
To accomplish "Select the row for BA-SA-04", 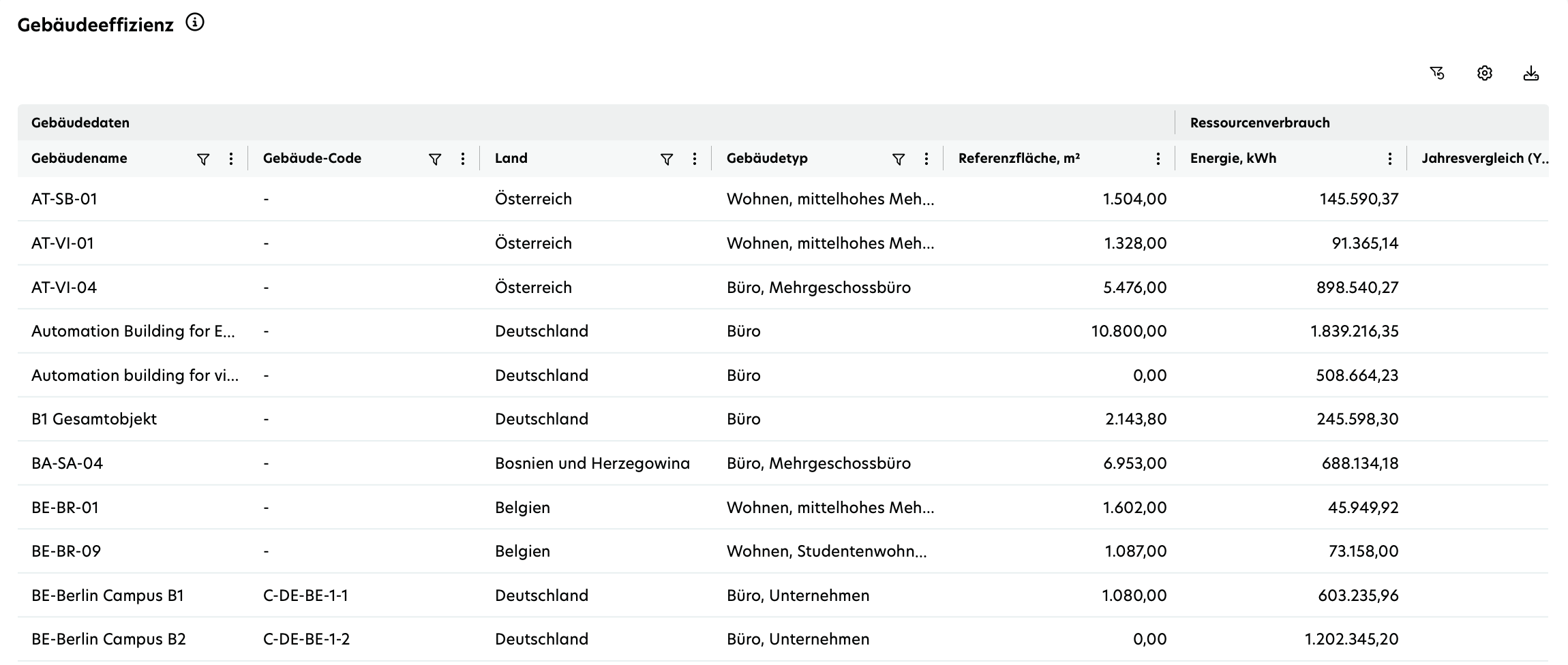I will click(x=66, y=463).
